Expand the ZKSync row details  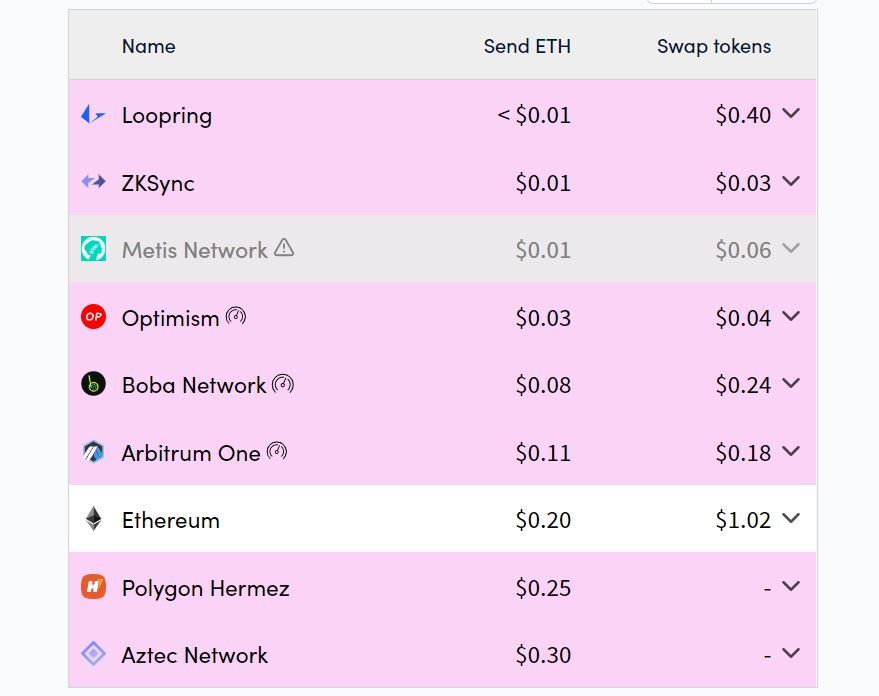click(x=791, y=182)
